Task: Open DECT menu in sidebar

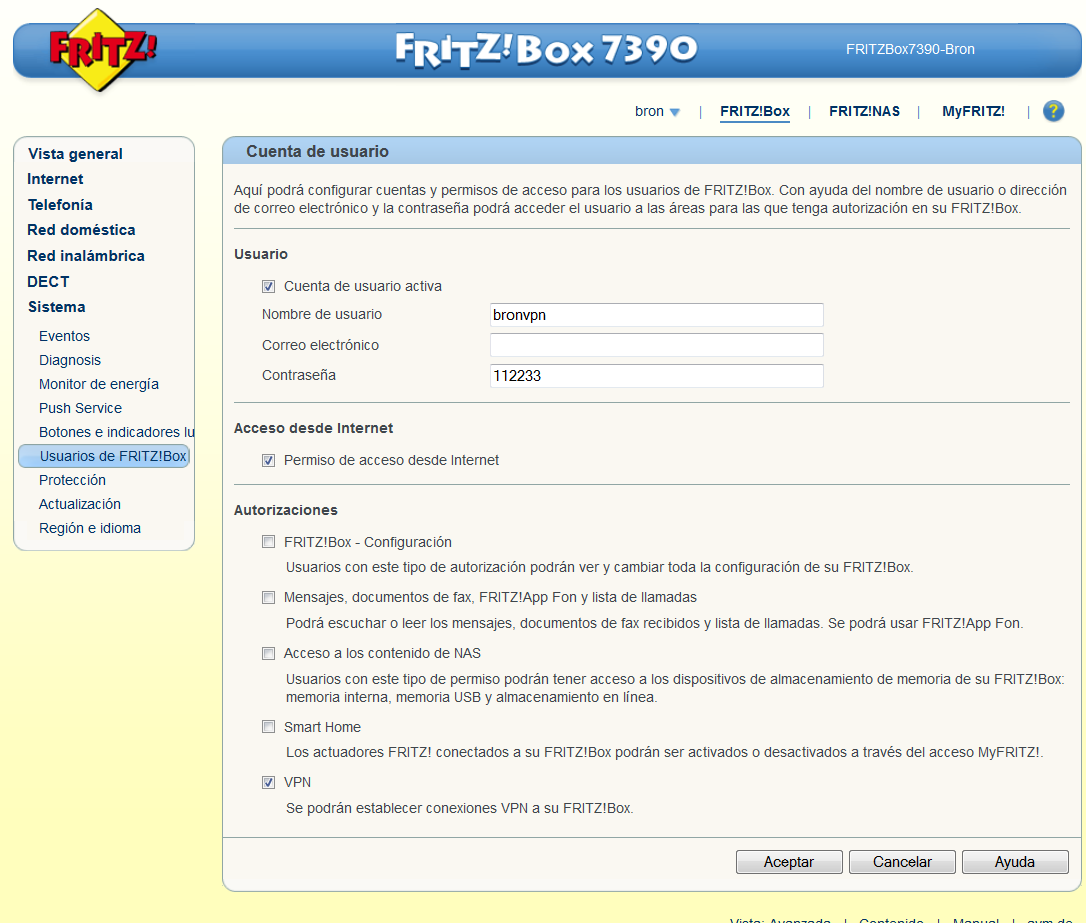Action: point(48,281)
